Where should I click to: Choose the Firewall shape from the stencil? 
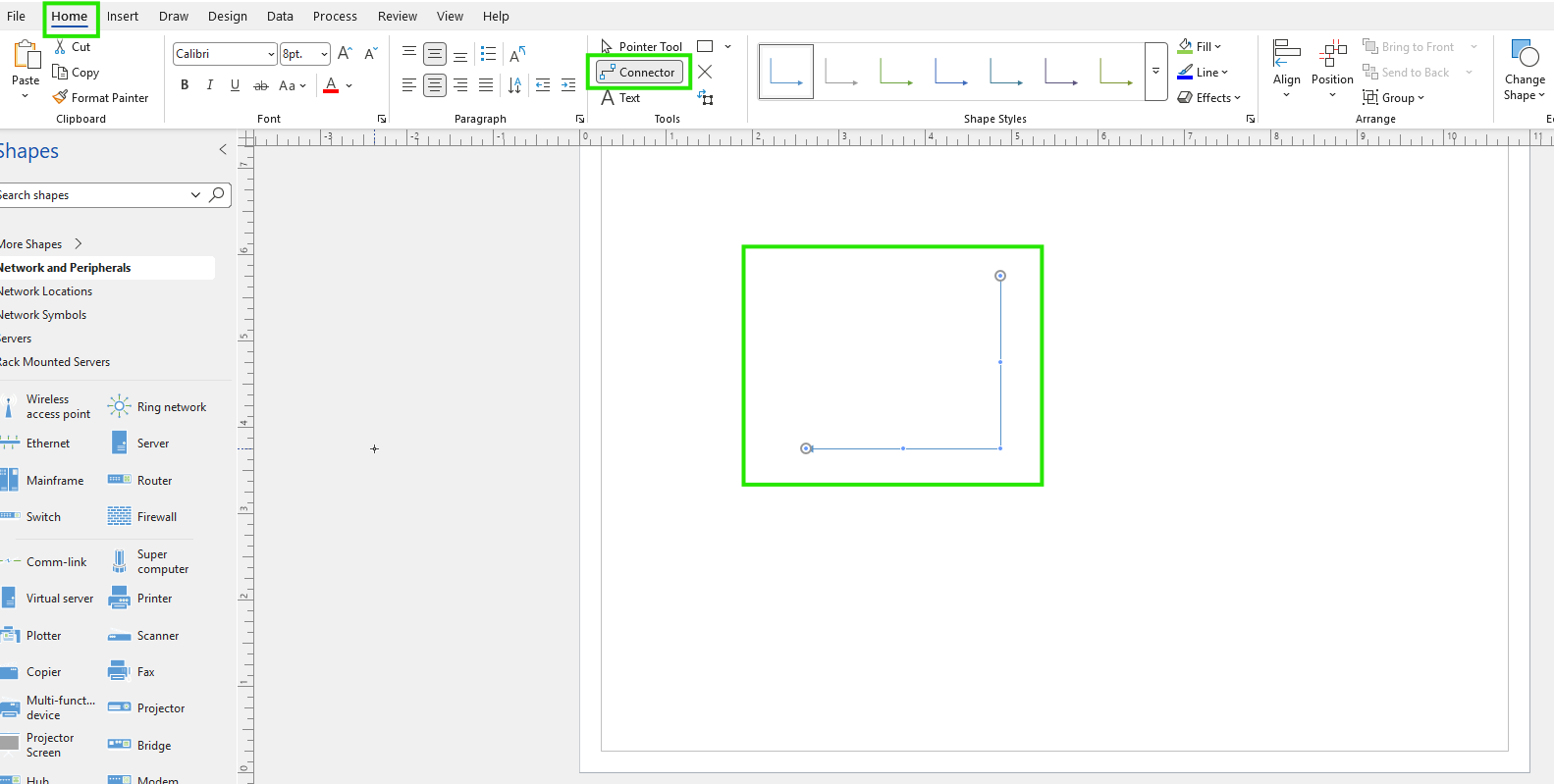(142, 517)
